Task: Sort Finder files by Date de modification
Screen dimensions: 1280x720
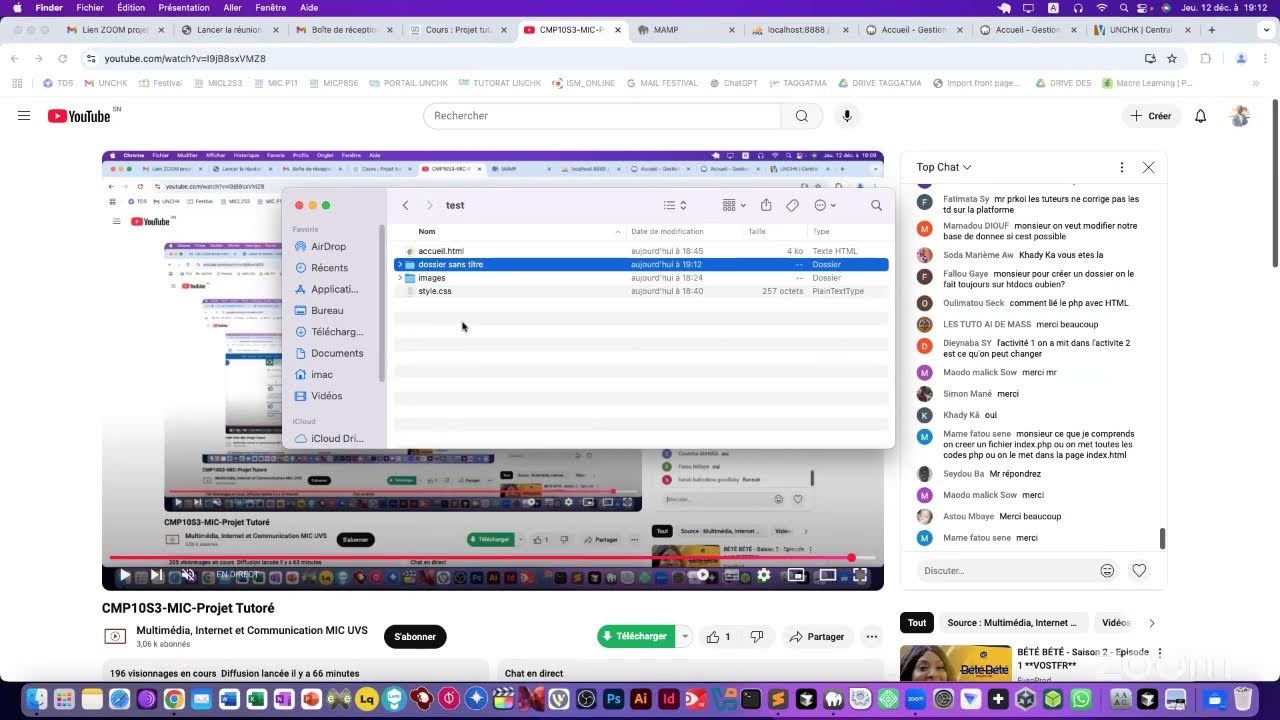Action: tap(667, 232)
